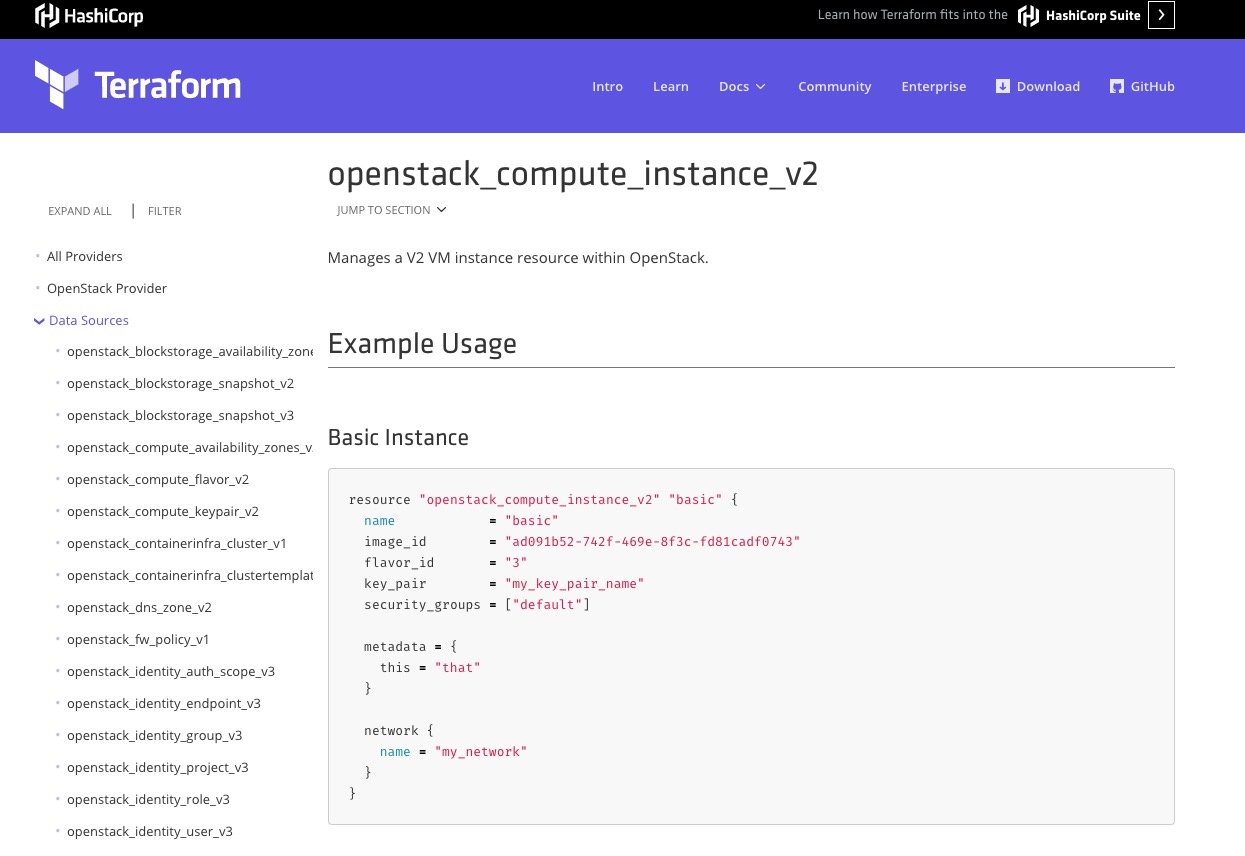The image size is (1245, 856).
Task: Go to the Learn nav item
Action: pos(670,86)
